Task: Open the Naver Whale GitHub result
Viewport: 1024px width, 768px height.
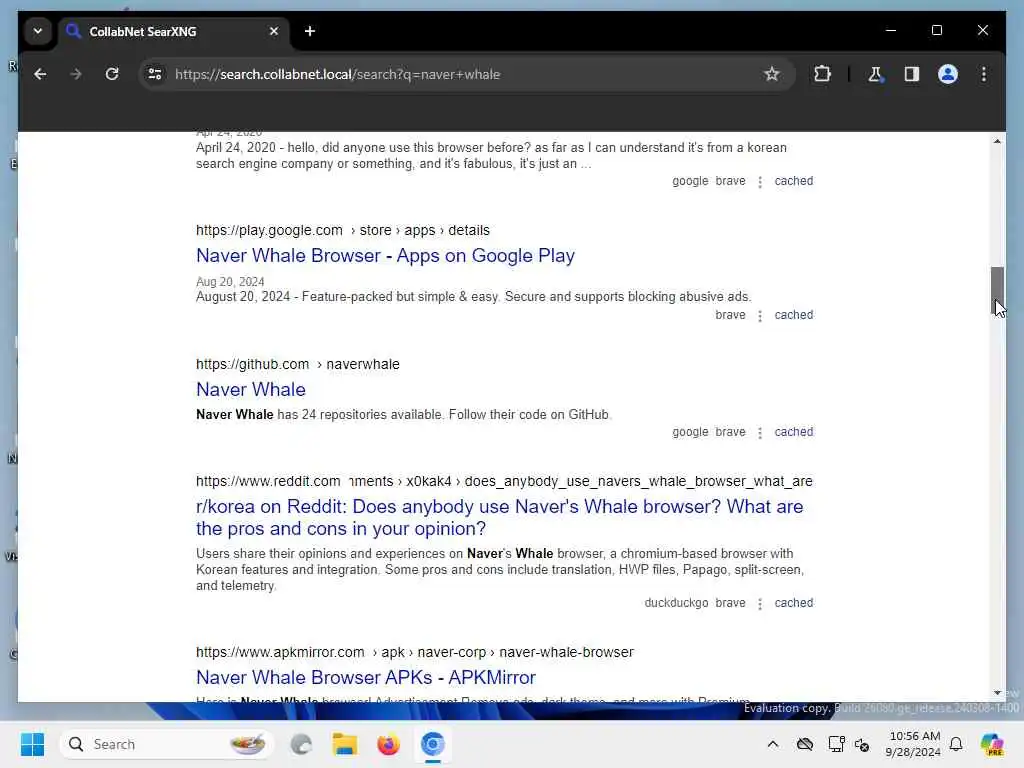Action: point(251,389)
